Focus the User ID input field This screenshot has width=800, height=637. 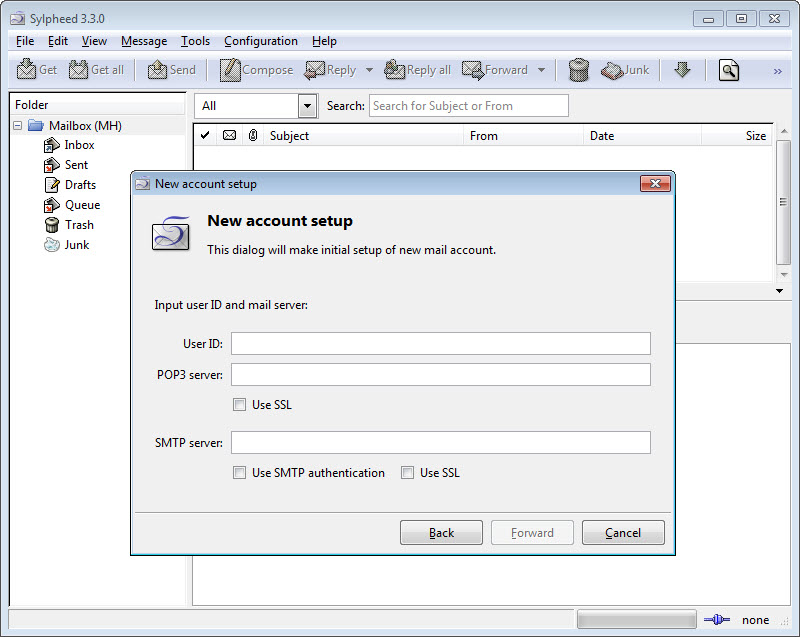(441, 343)
